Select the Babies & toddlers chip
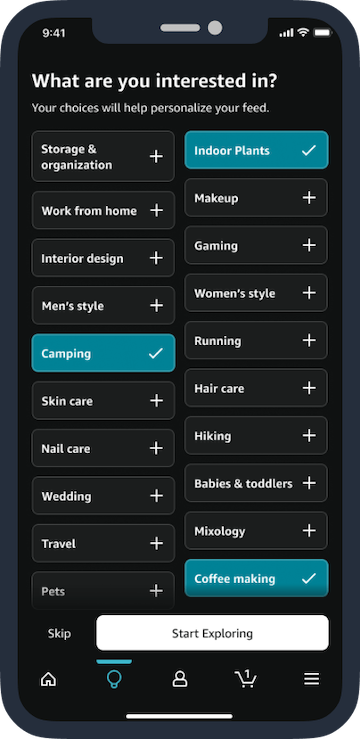360x739 pixels. (x=256, y=483)
